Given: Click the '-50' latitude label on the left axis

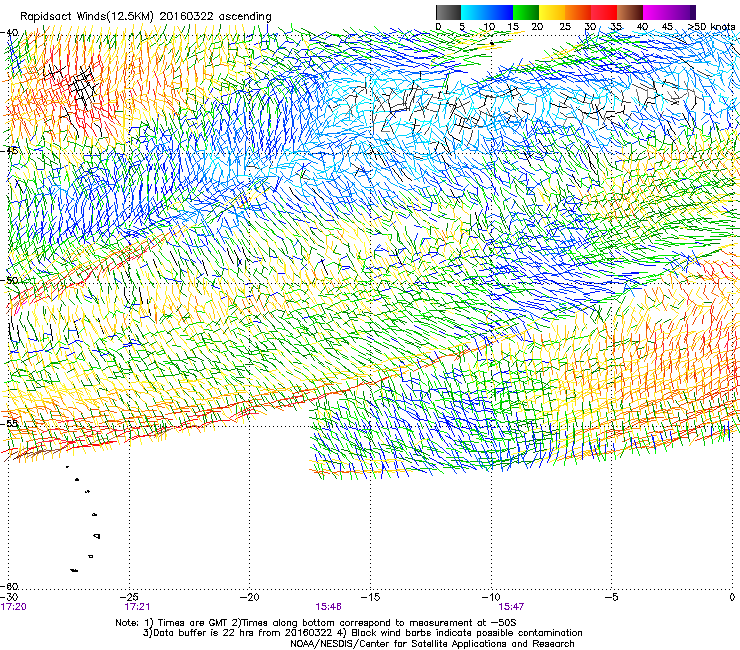Looking at the screenshot, I should (9, 280).
